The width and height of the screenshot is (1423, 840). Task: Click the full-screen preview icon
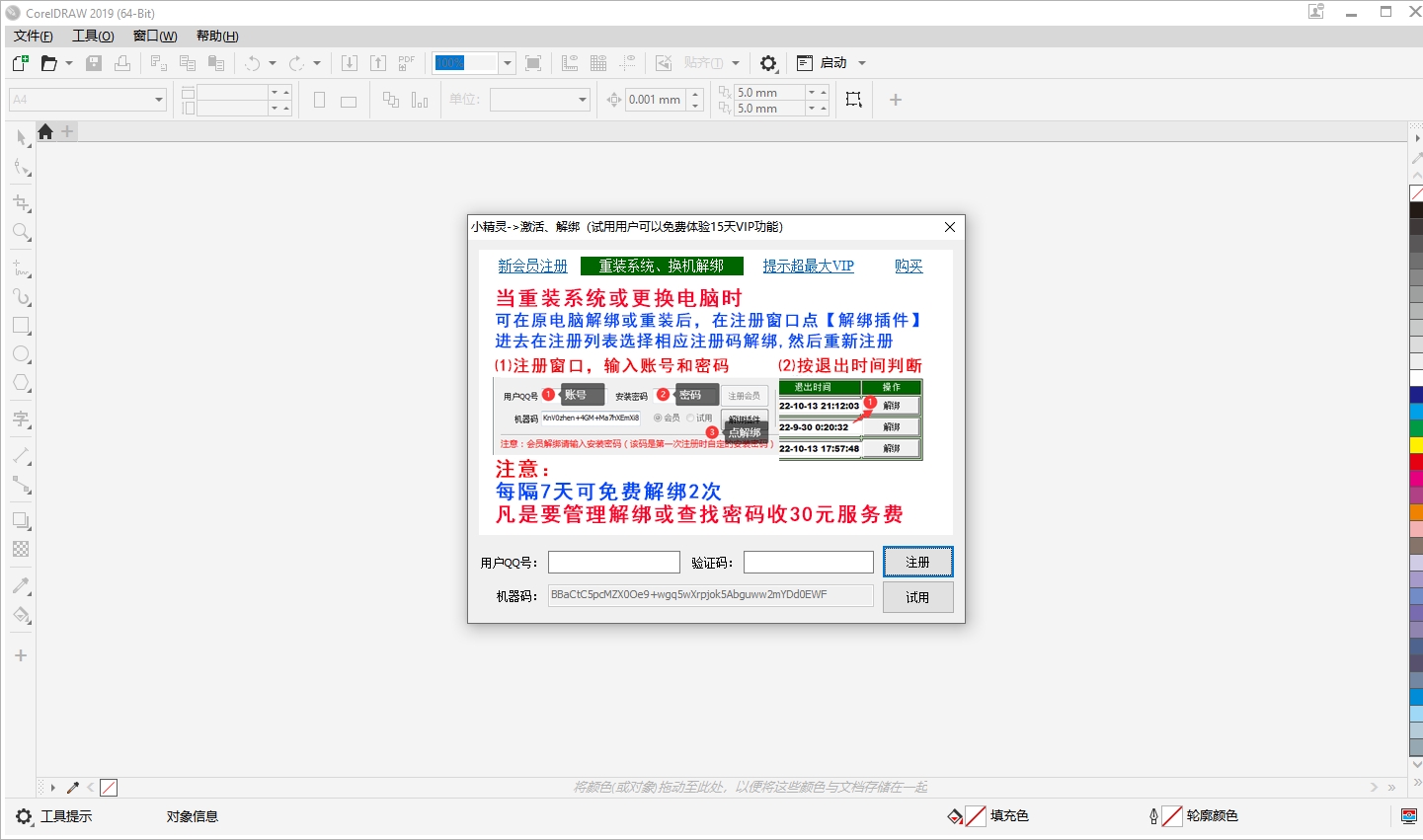coord(533,63)
